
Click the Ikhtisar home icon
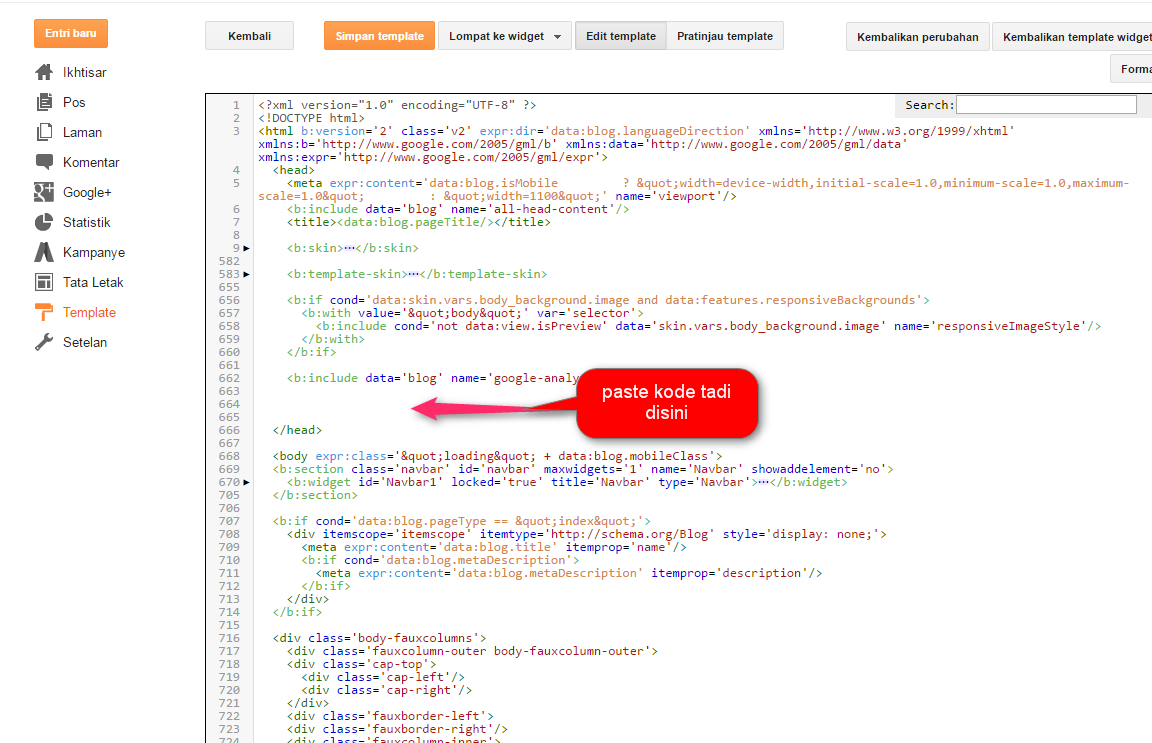(44, 72)
